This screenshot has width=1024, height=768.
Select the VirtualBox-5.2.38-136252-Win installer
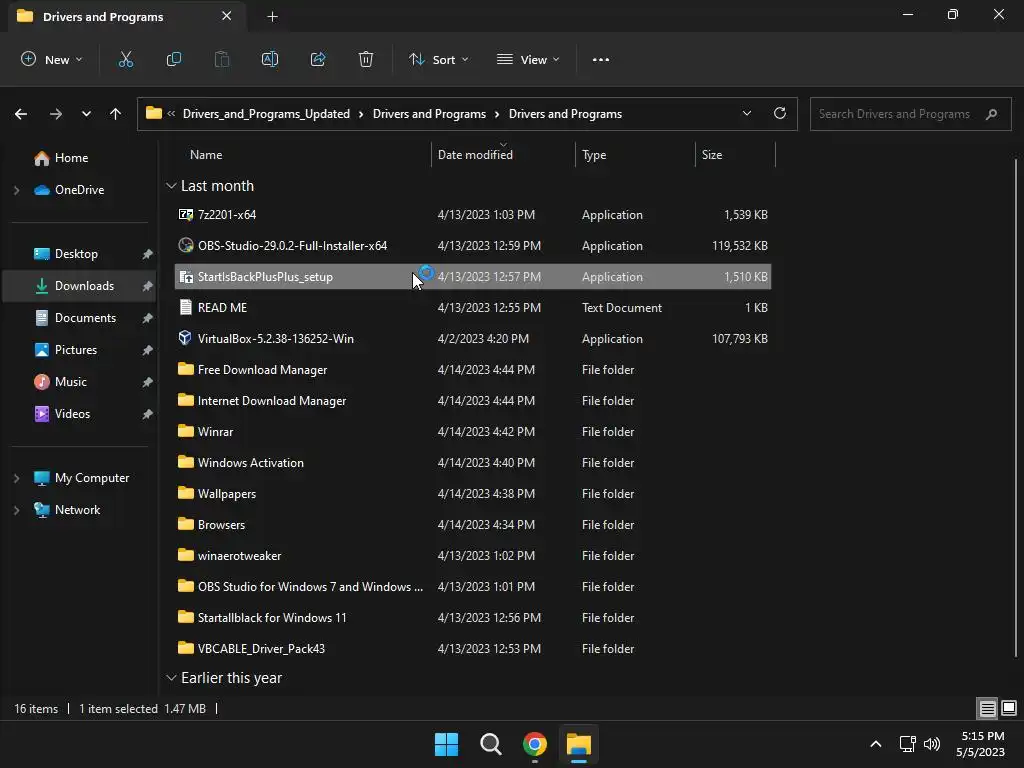(473, 338)
